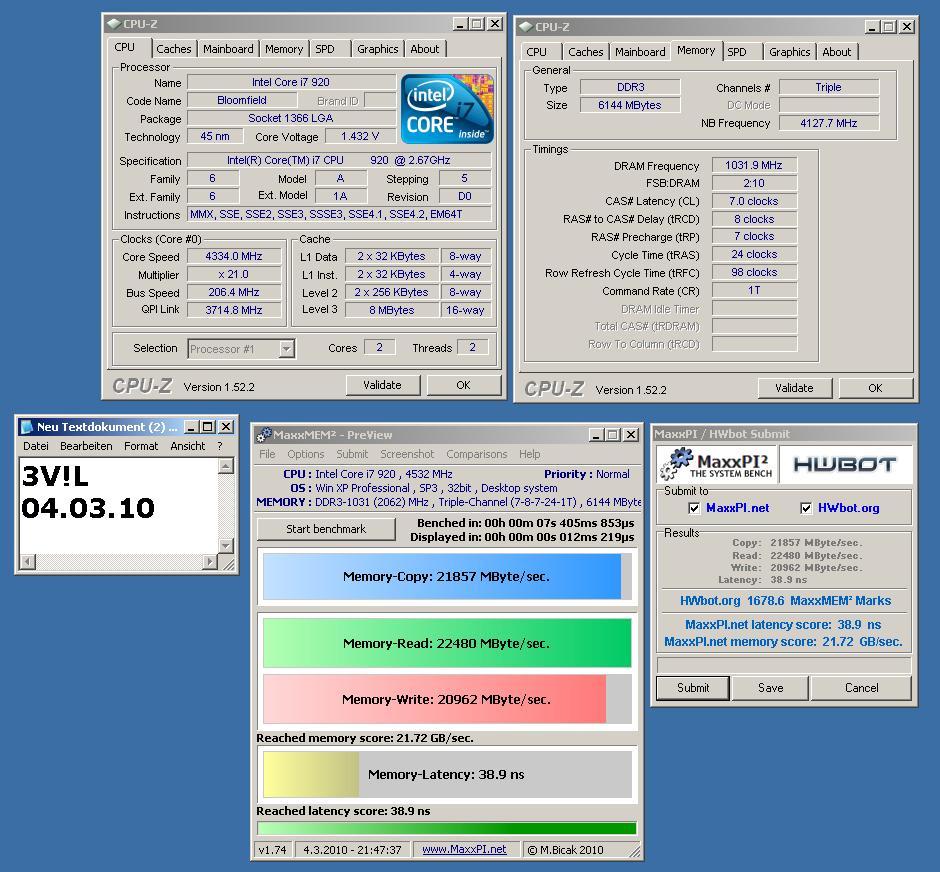Screen dimensions: 940x872
Task: Open the Submit menu in MaxxMEM²
Action: (352, 454)
